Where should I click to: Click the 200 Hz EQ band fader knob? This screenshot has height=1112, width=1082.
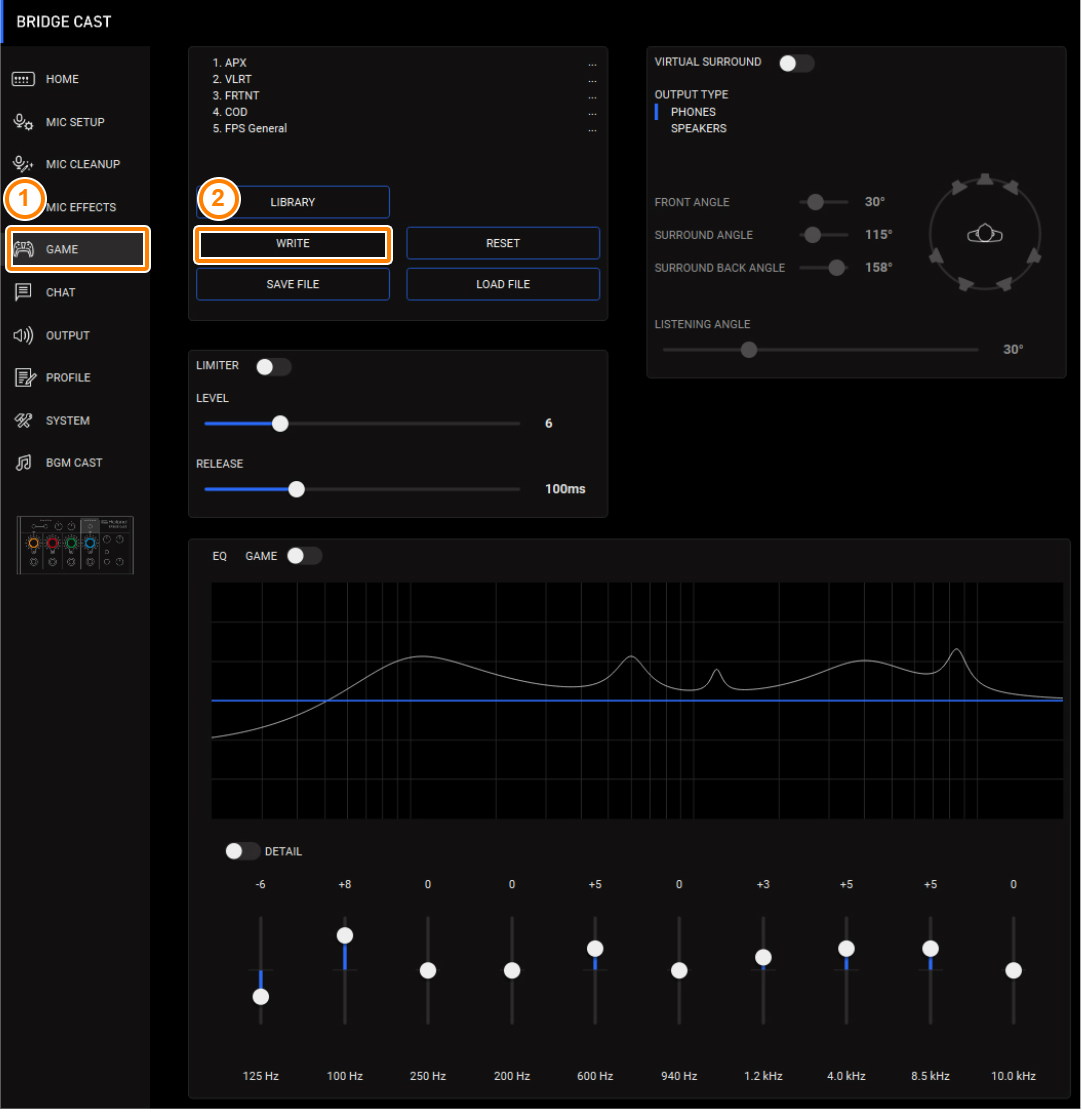(x=512, y=970)
